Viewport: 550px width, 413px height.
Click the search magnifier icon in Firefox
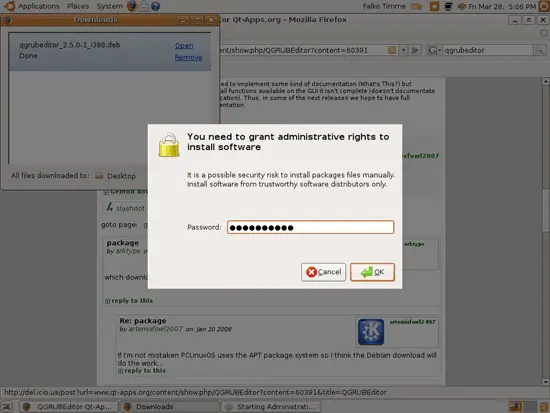coord(540,51)
